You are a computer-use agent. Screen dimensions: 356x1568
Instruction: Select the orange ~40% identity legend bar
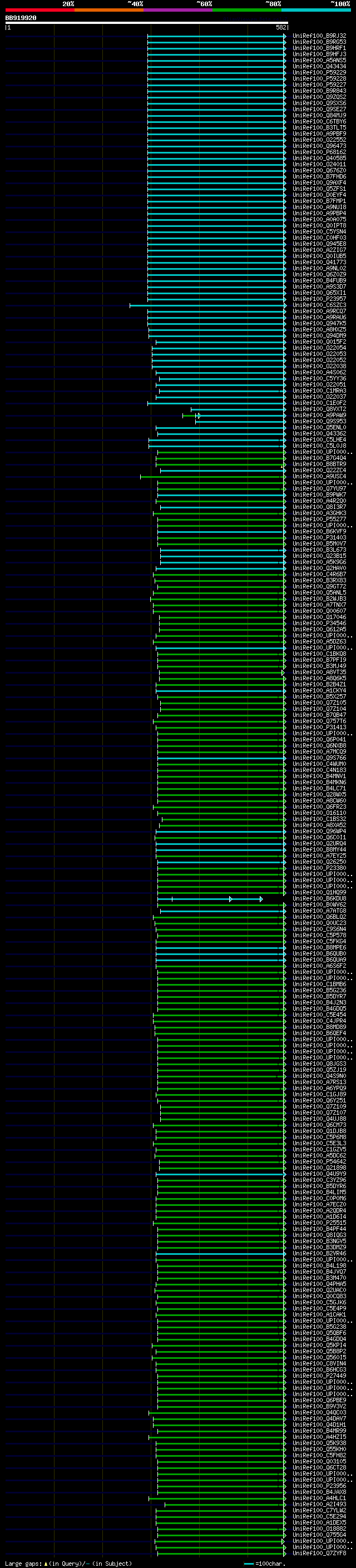coord(109,10)
